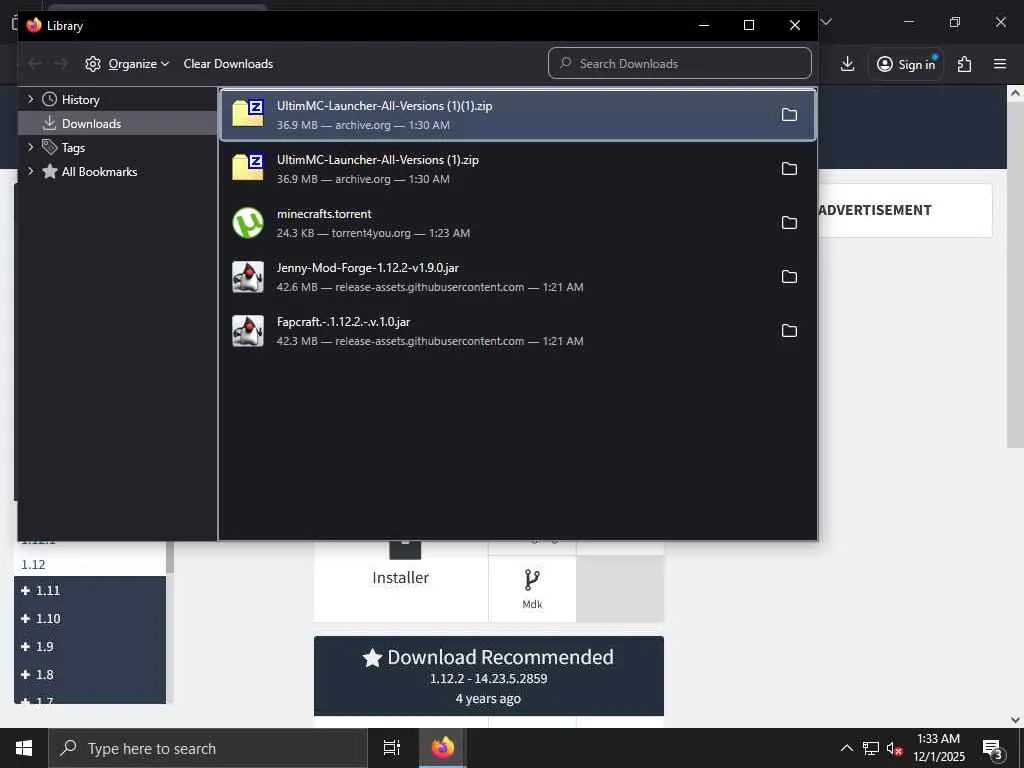Select the UltimMC-Launcher-All-Versions (1)(1).zip filename
Screen dimensions: 1024x768
[x=385, y=106]
